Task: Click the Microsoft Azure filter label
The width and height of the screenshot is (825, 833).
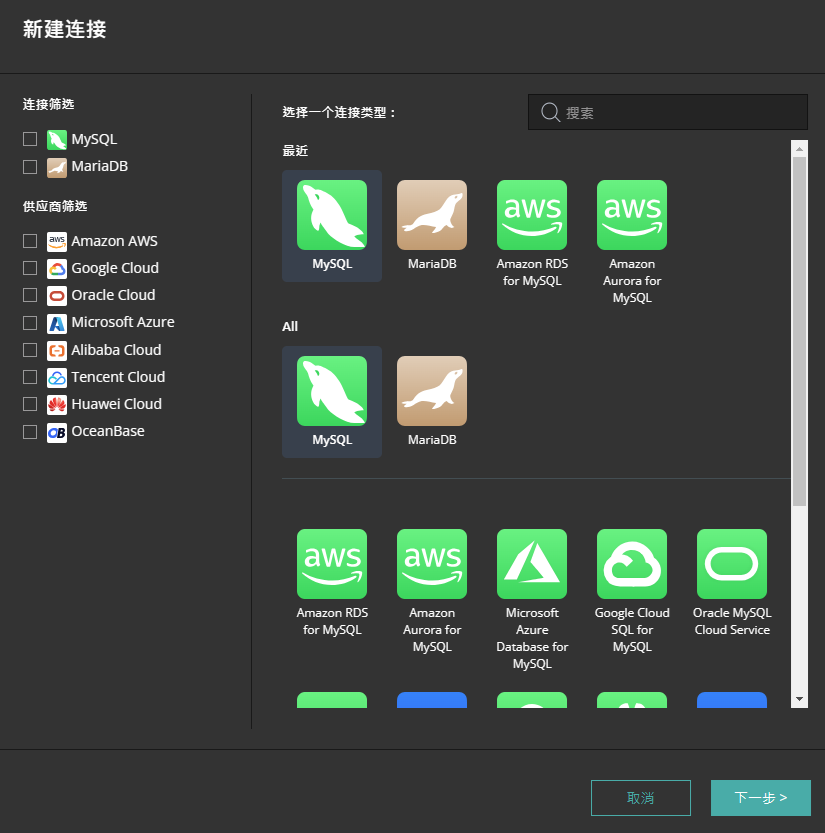Action: pos(123,322)
